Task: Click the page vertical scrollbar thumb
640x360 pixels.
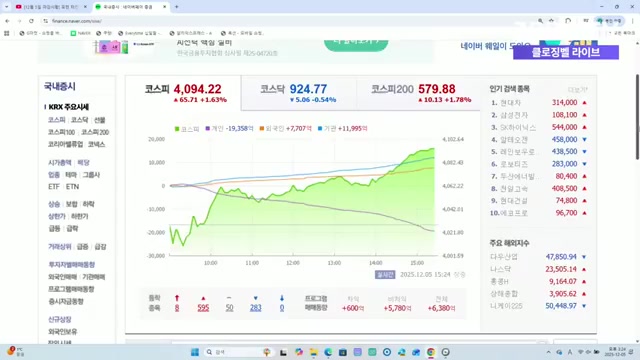Action: 637,117
